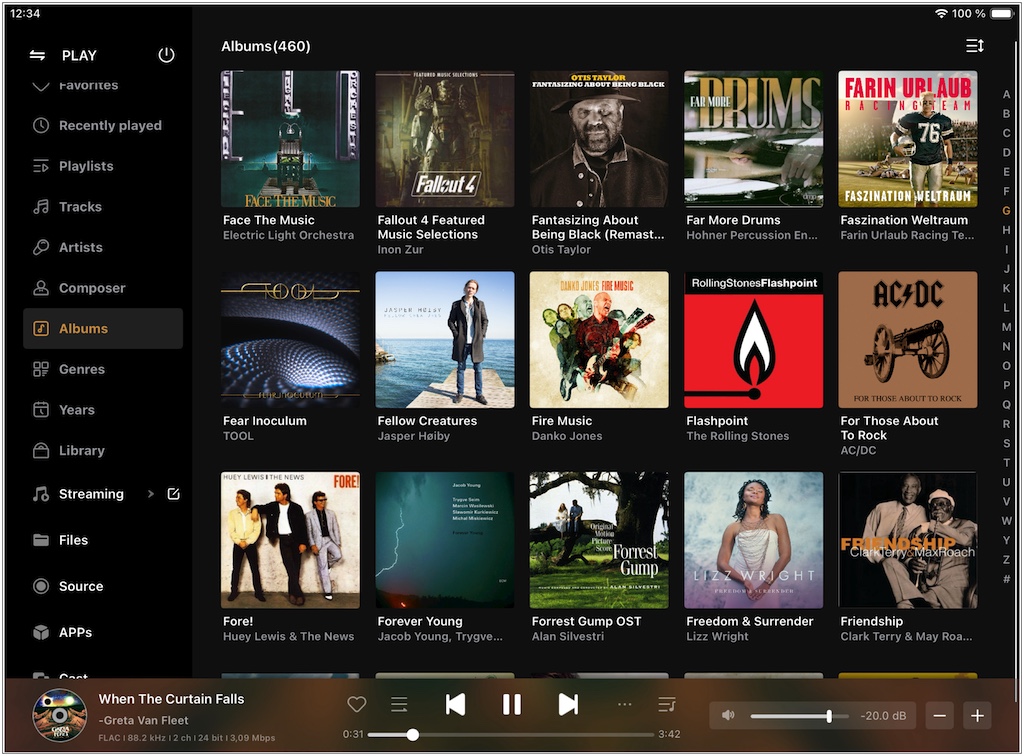Pause the current playback

click(x=511, y=704)
